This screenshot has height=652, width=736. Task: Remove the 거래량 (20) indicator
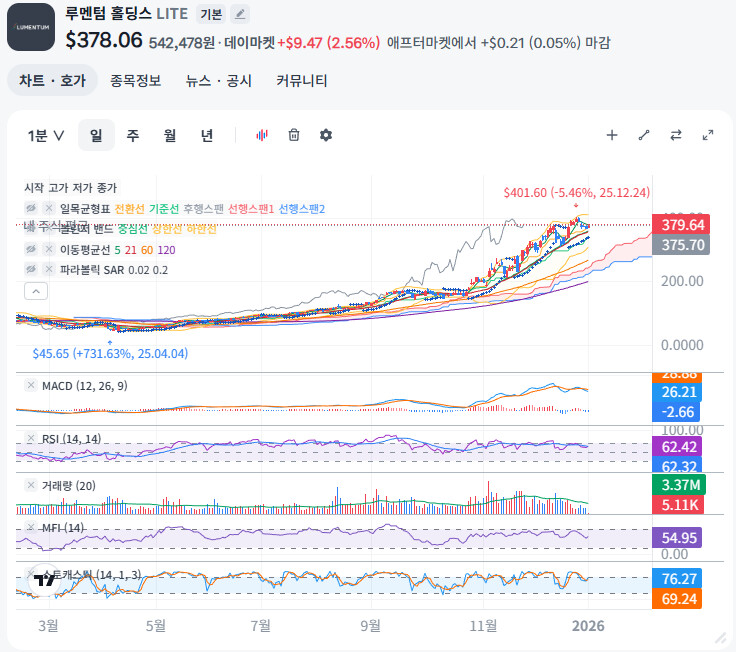[31, 485]
